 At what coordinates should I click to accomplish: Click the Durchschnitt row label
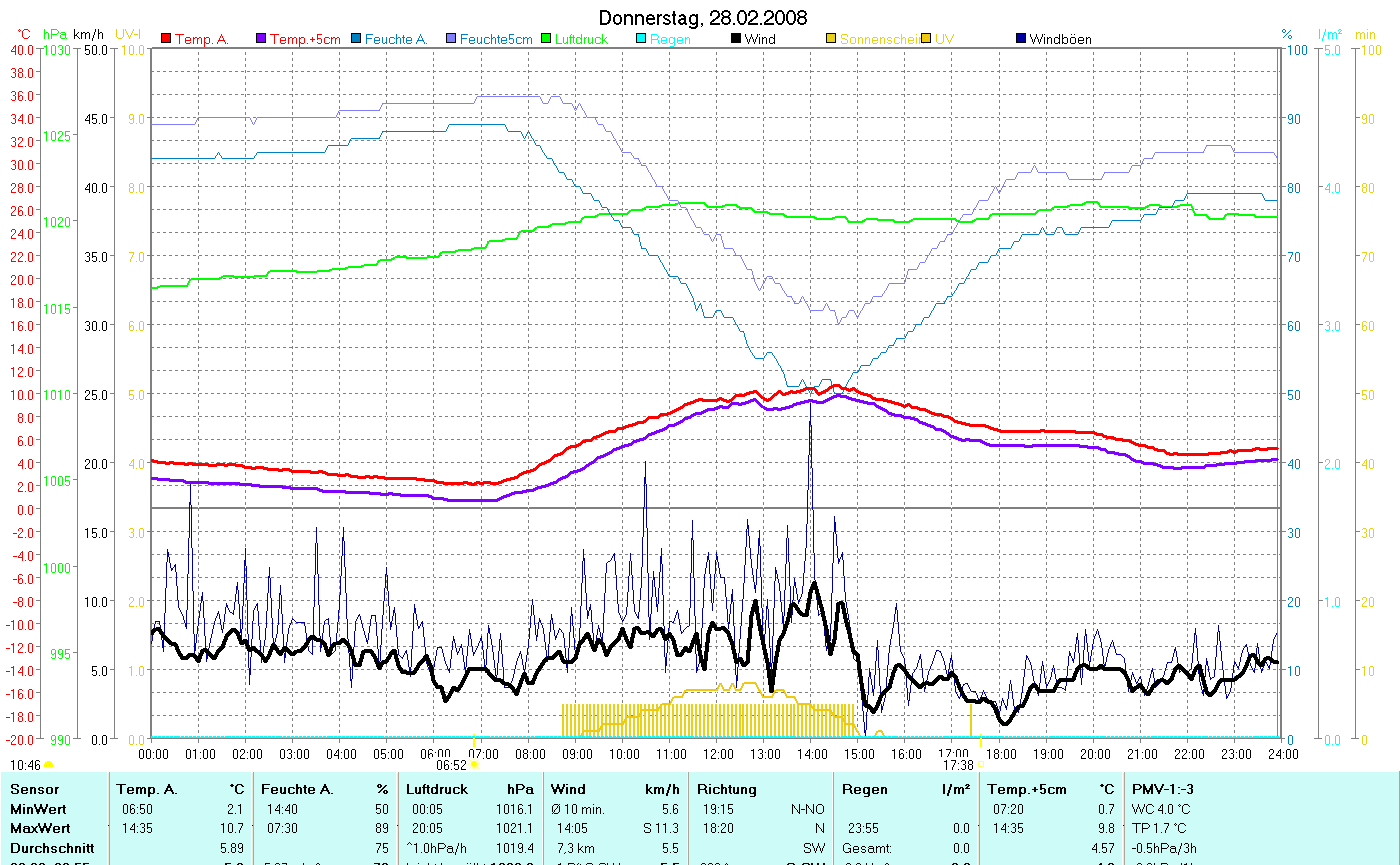tap(47, 847)
